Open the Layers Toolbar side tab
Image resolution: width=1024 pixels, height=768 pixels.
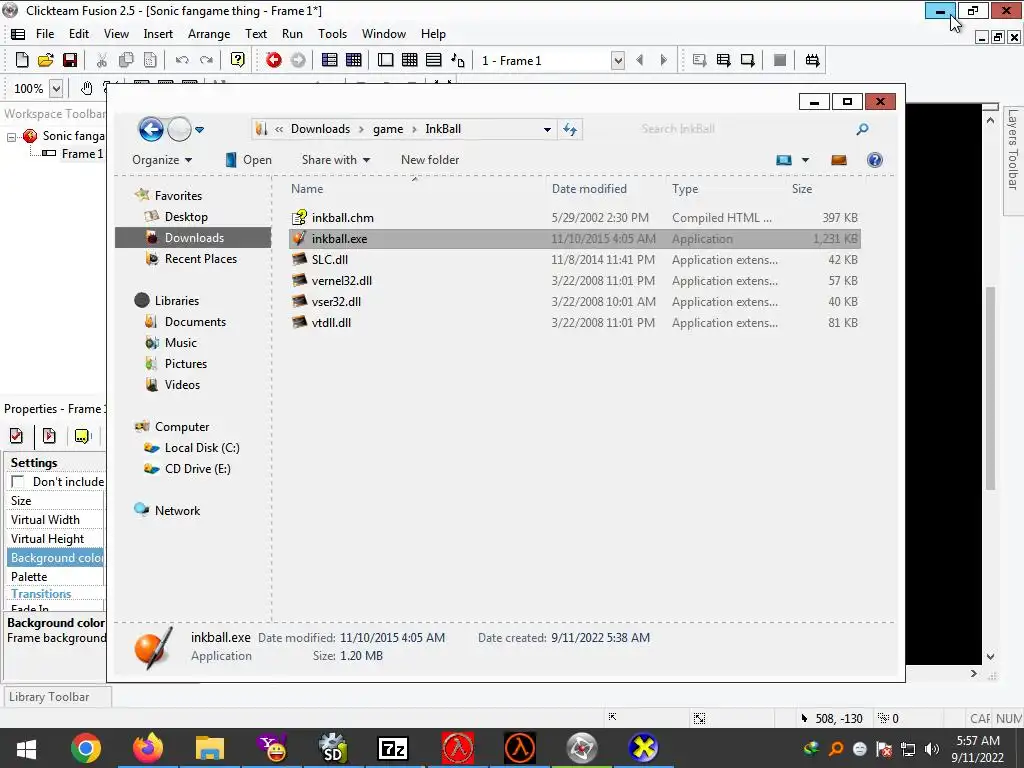point(1013,159)
